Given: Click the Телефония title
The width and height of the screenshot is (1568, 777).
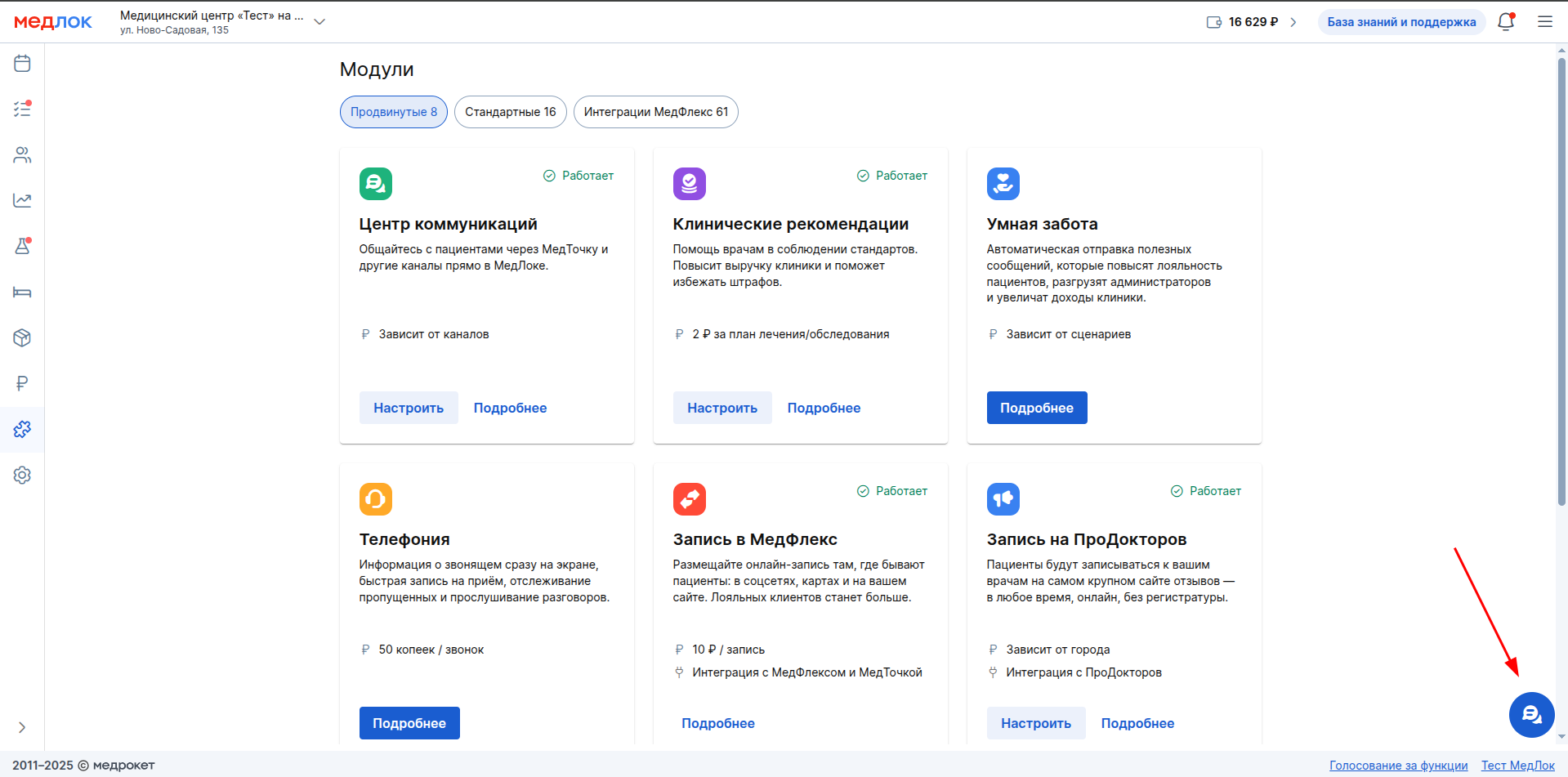Looking at the screenshot, I should pos(405,539).
